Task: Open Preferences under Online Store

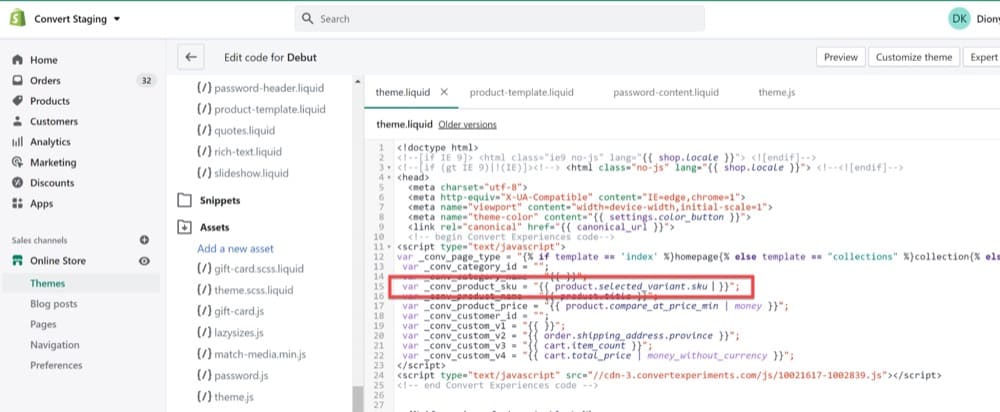Action: pos(56,365)
